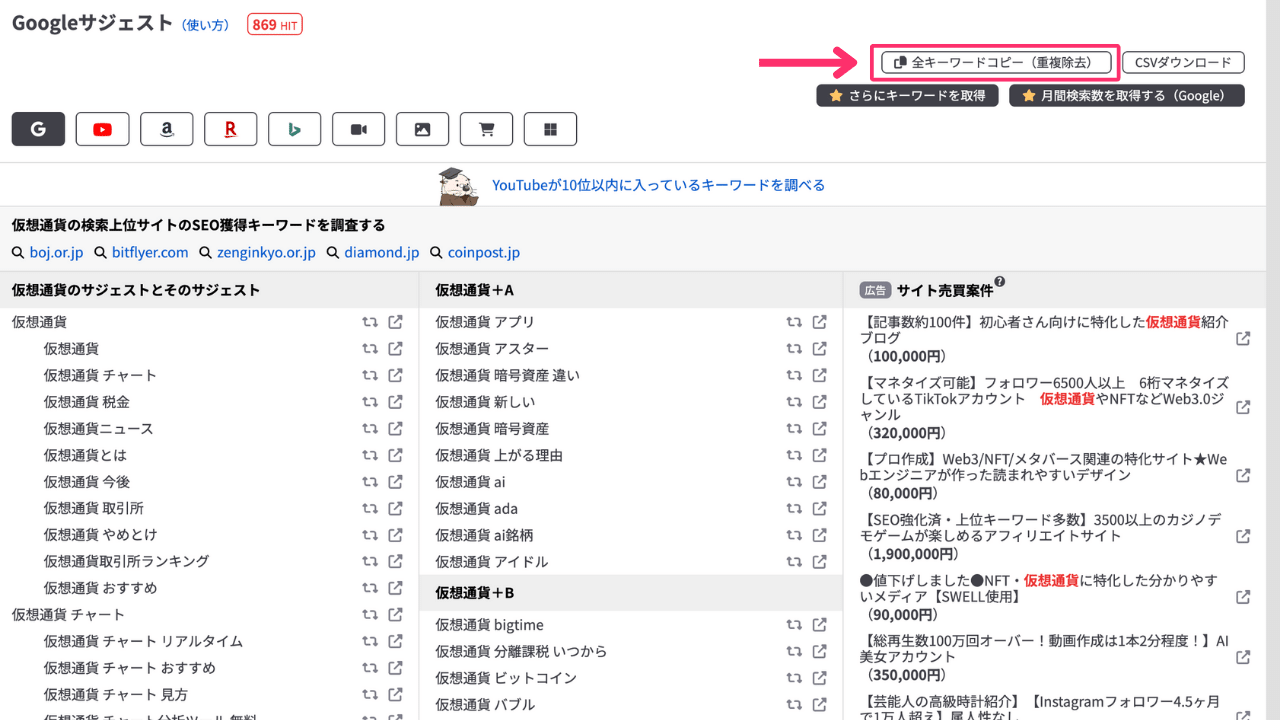Screen dimensions: 1280x720
Task: Select keyword 仮想通貨 分離課税 いつから
Action: [521, 652]
